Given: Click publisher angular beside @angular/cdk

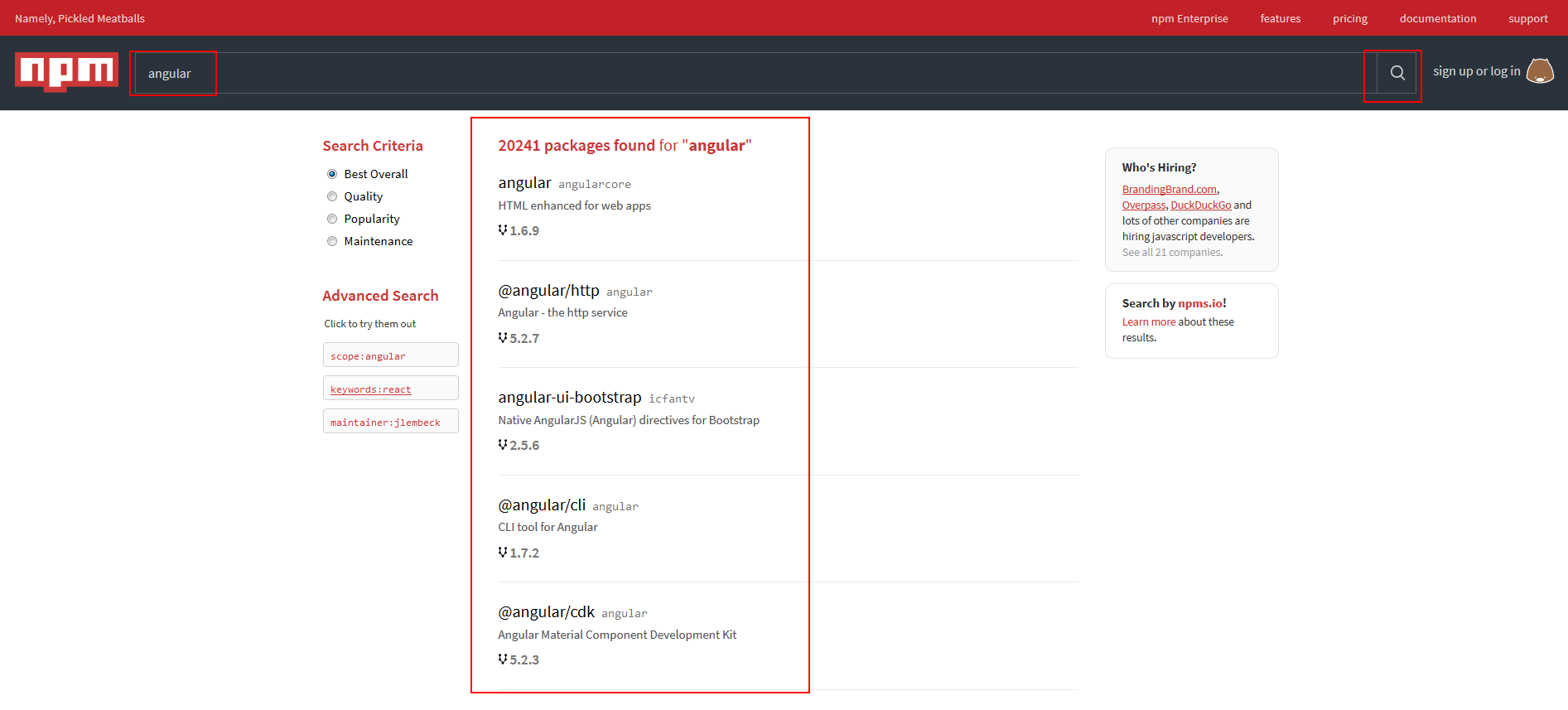Looking at the screenshot, I should click(x=625, y=614).
